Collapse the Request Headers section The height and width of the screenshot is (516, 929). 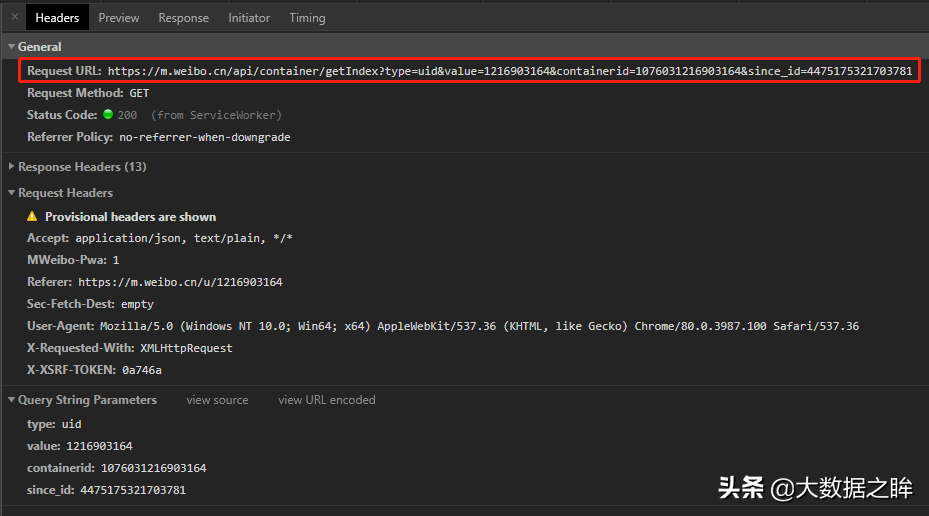tap(11, 193)
